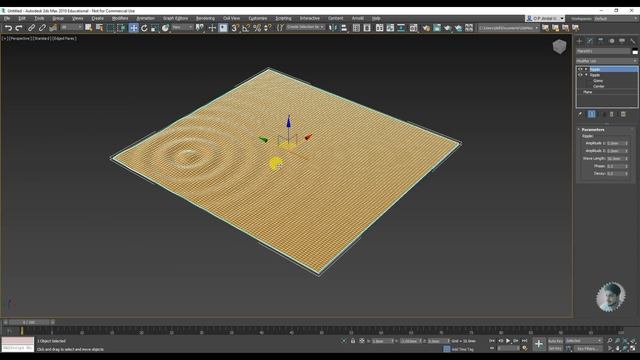Image resolution: width=640 pixels, height=360 pixels.
Task: Open the Rendering menu
Action: (x=205, y=18)
